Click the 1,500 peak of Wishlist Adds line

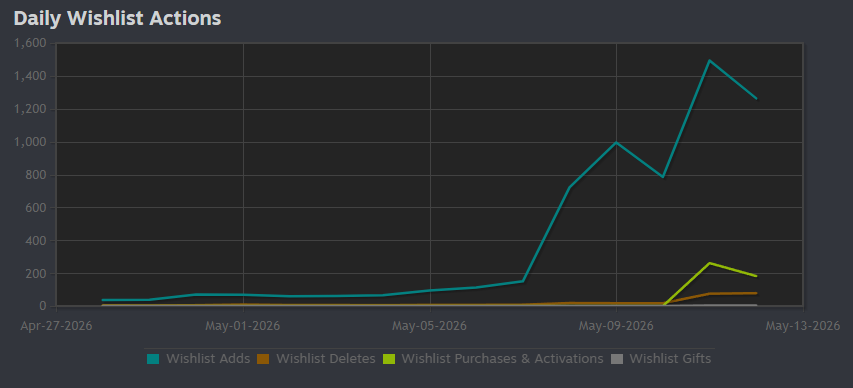point(709,60)
